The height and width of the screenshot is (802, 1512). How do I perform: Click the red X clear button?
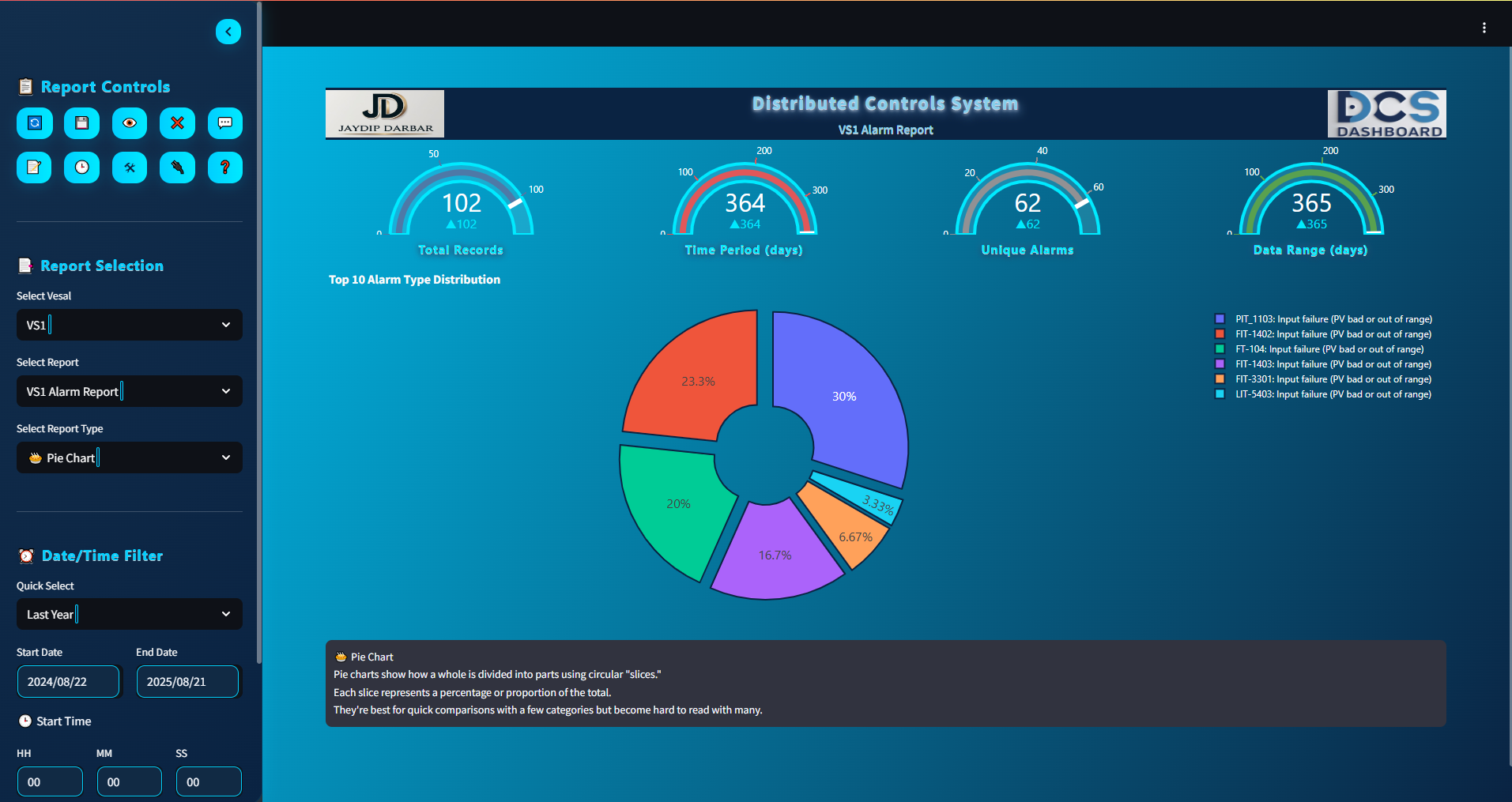(x=177, y=123)
